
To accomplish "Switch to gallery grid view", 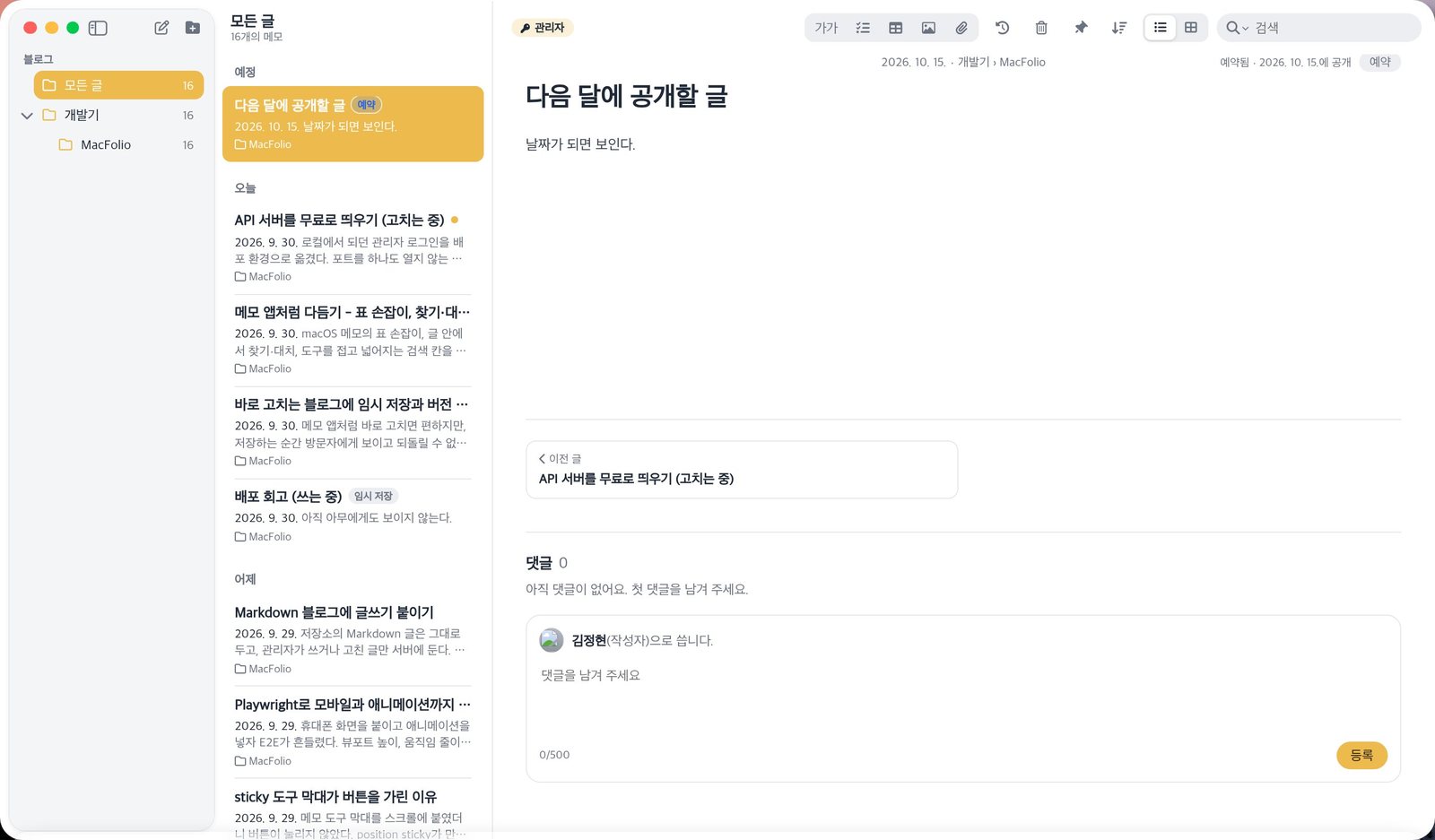I will click(x=1191, y=28).
